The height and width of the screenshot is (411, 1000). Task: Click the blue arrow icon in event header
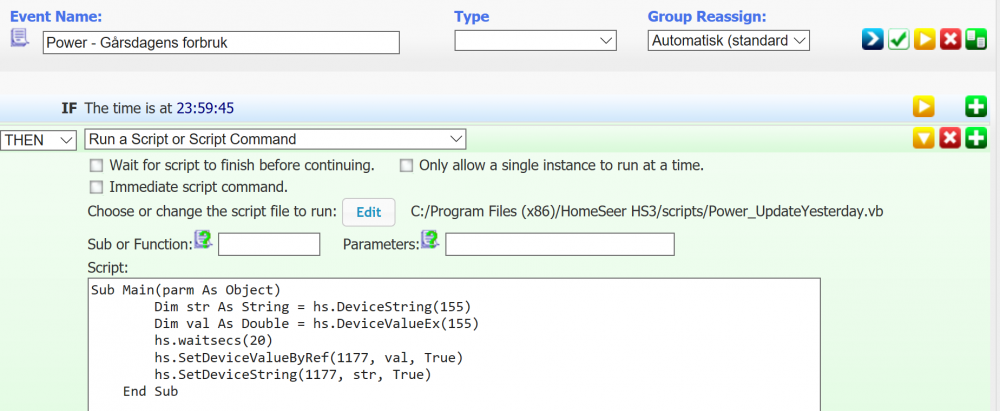pyautogui.click(x=873, y=40)
